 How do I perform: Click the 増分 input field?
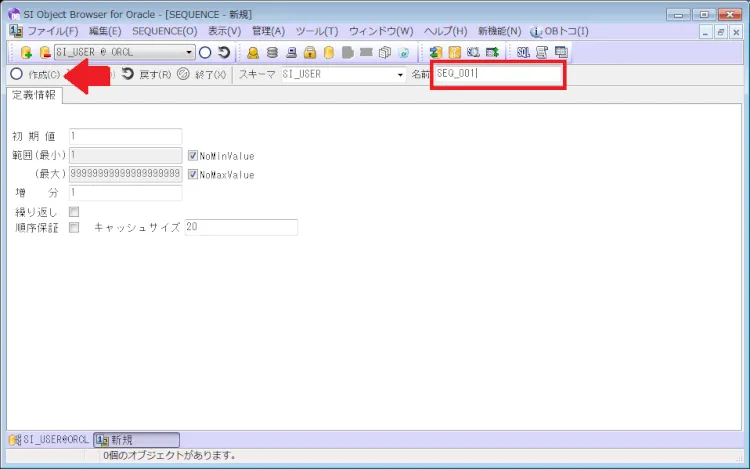[126, 192]
